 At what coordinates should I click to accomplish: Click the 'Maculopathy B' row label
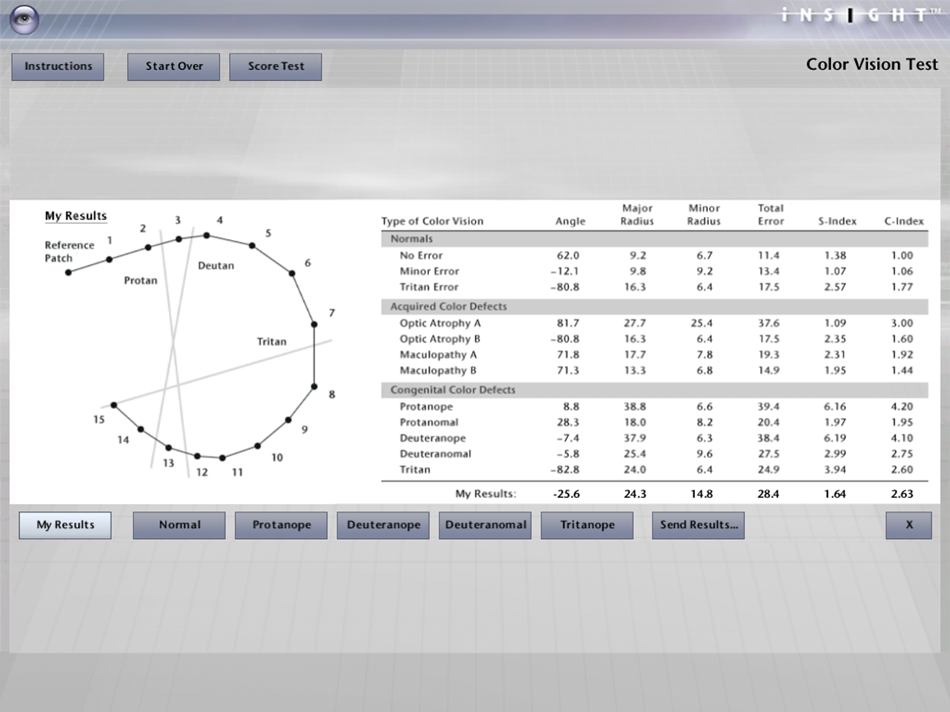click(438, 371)
